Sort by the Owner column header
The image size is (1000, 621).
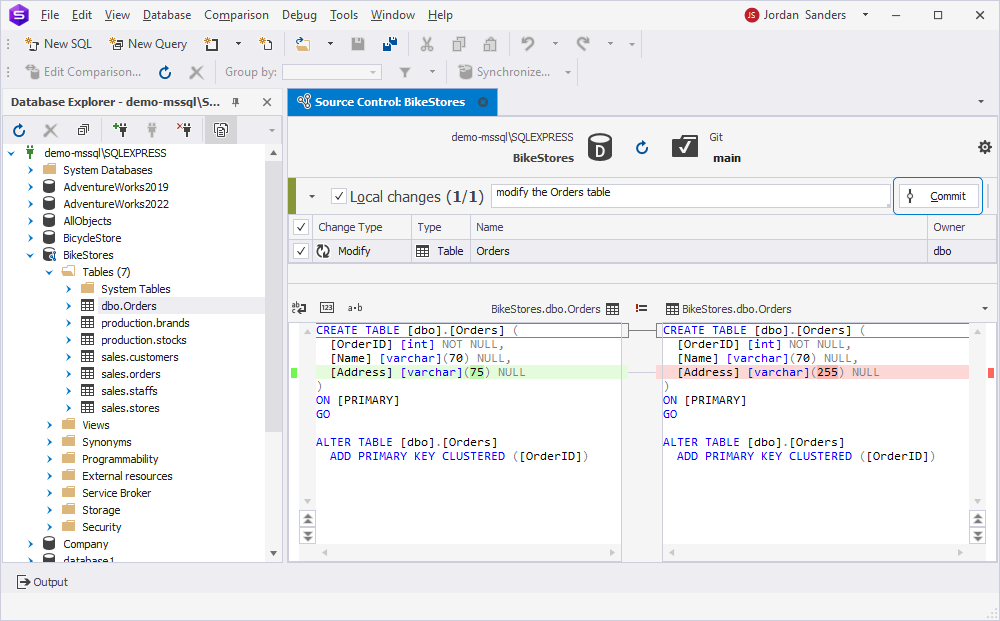(961, 227)
